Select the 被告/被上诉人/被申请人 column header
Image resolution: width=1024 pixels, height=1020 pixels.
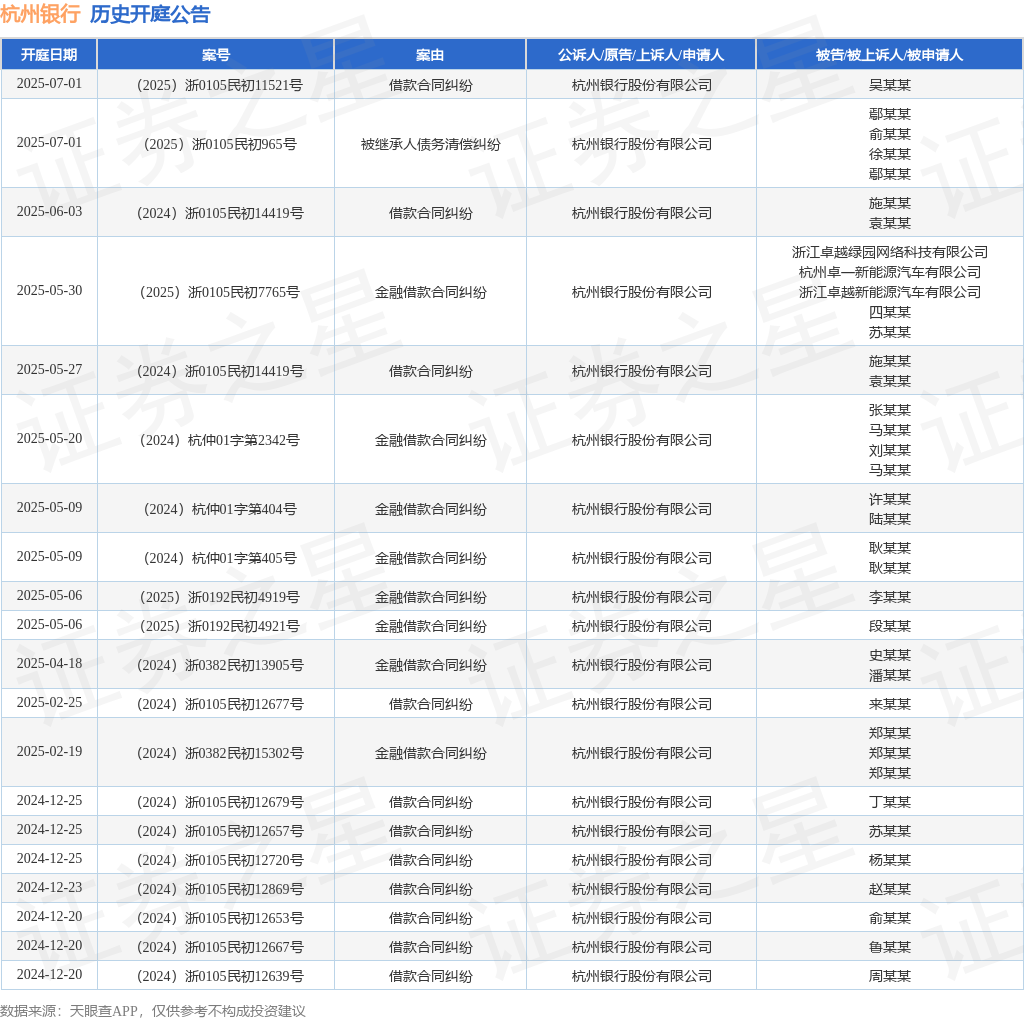[x=889, y=55]
